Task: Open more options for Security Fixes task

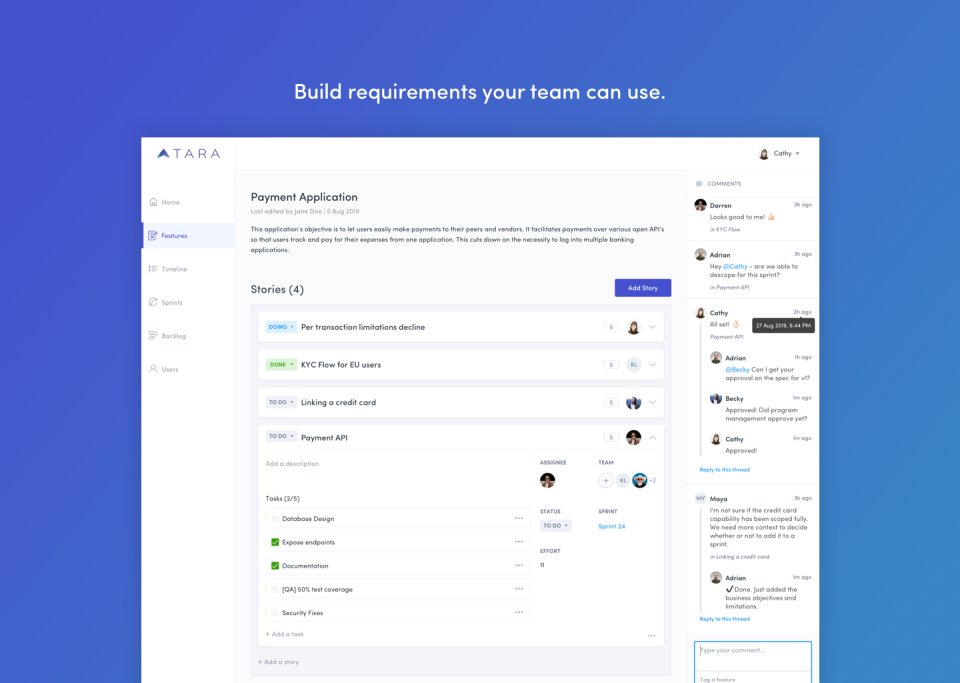Action: (519, 612)
